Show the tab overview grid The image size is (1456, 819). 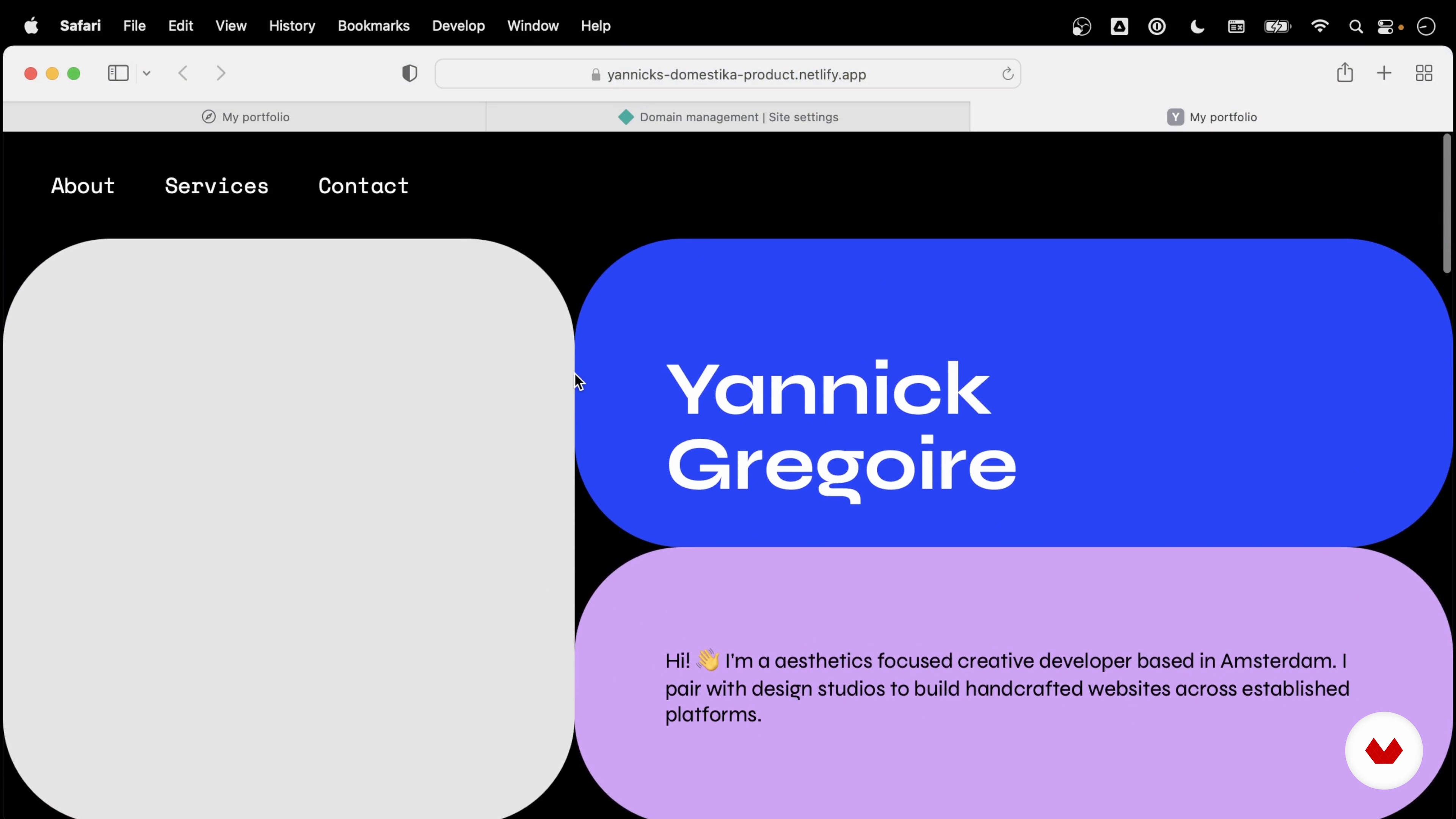(x=1424, y=73)
